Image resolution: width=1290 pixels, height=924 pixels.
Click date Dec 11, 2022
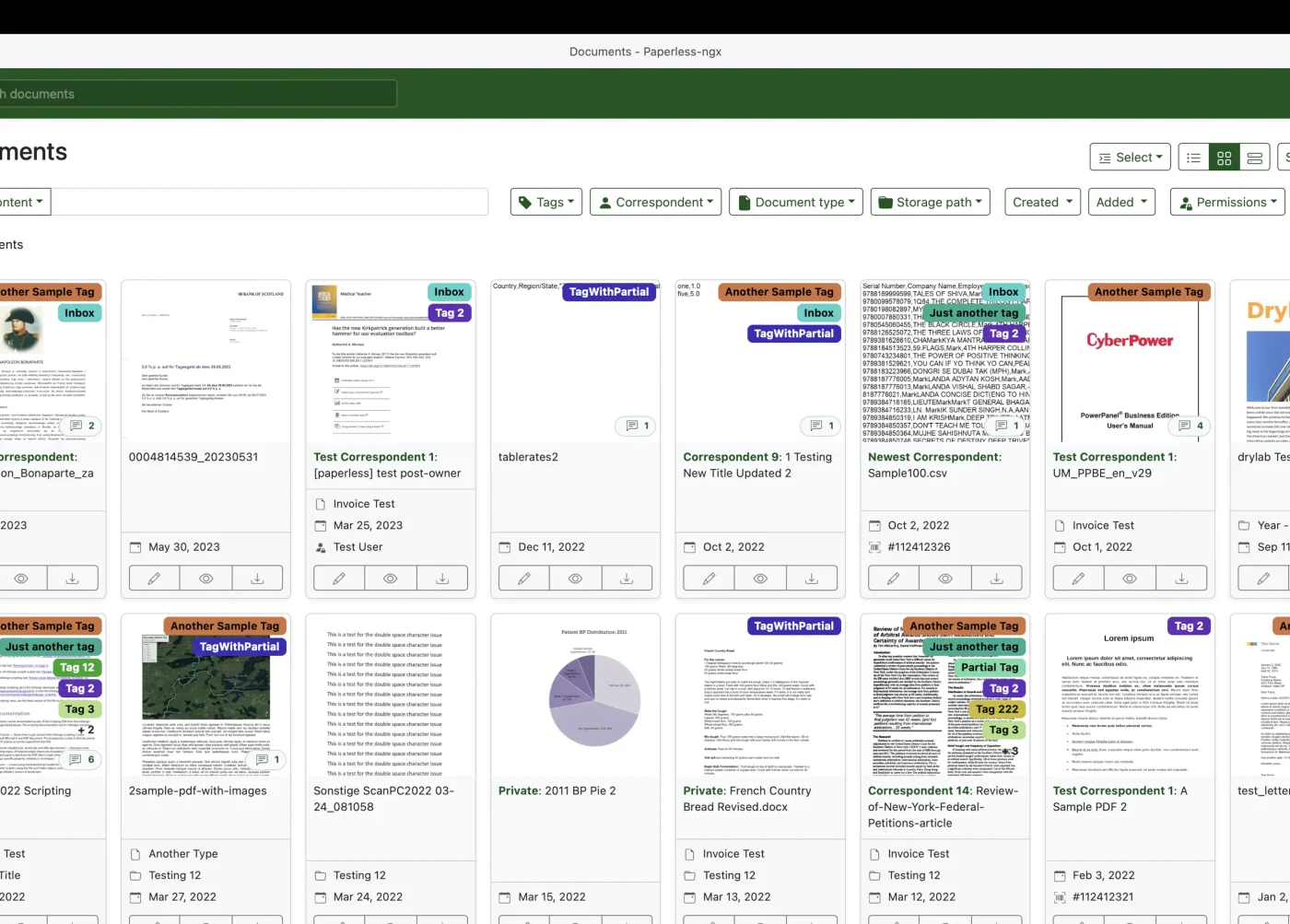click(551, 547)
